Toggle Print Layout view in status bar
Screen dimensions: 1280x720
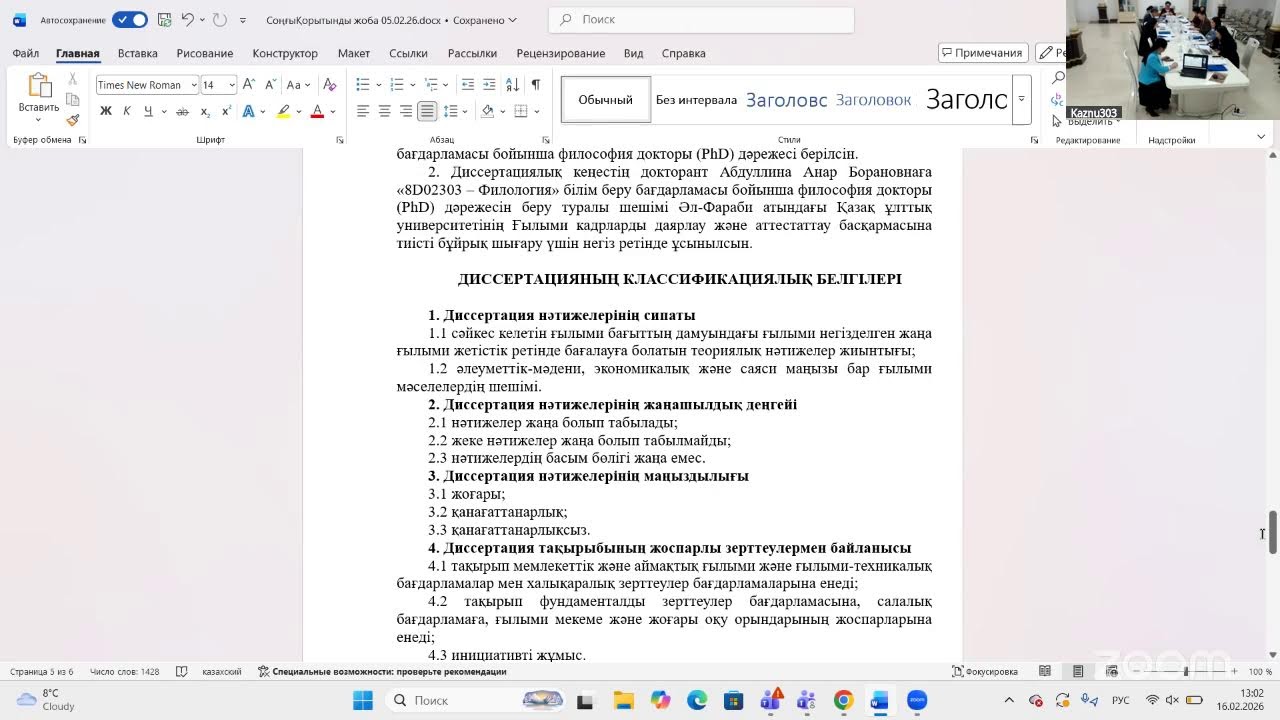pyautogui.click(x=1078, y=672)
